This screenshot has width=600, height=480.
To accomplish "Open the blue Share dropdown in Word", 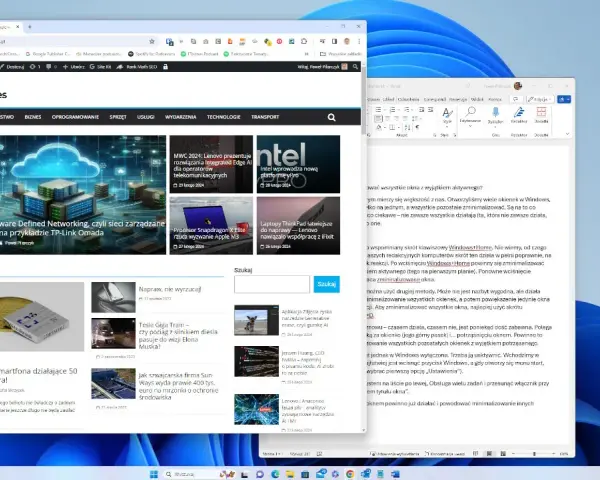I will click(x=564, y=99).
